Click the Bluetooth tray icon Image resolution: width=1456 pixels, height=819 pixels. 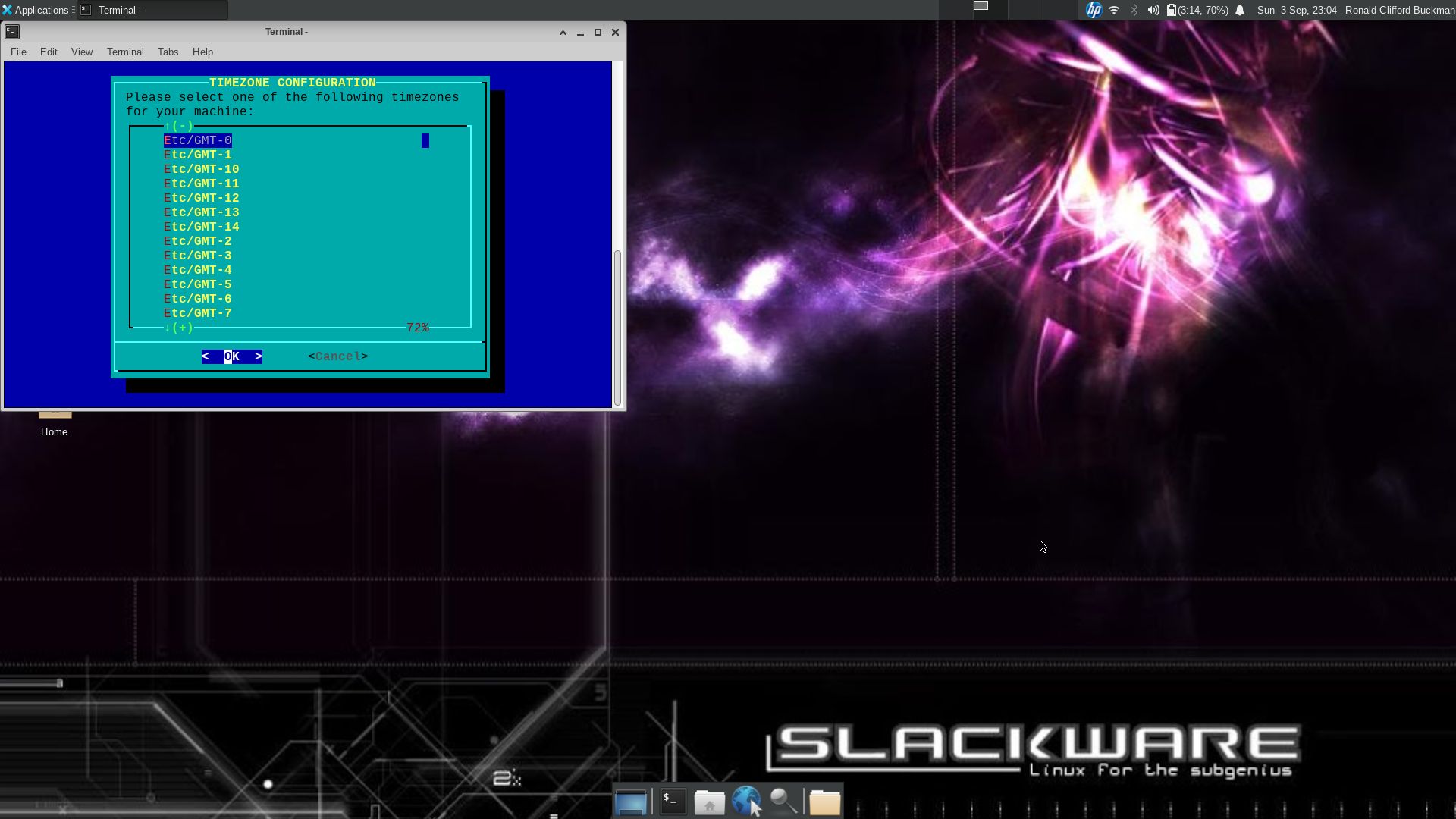(1134, 10)
